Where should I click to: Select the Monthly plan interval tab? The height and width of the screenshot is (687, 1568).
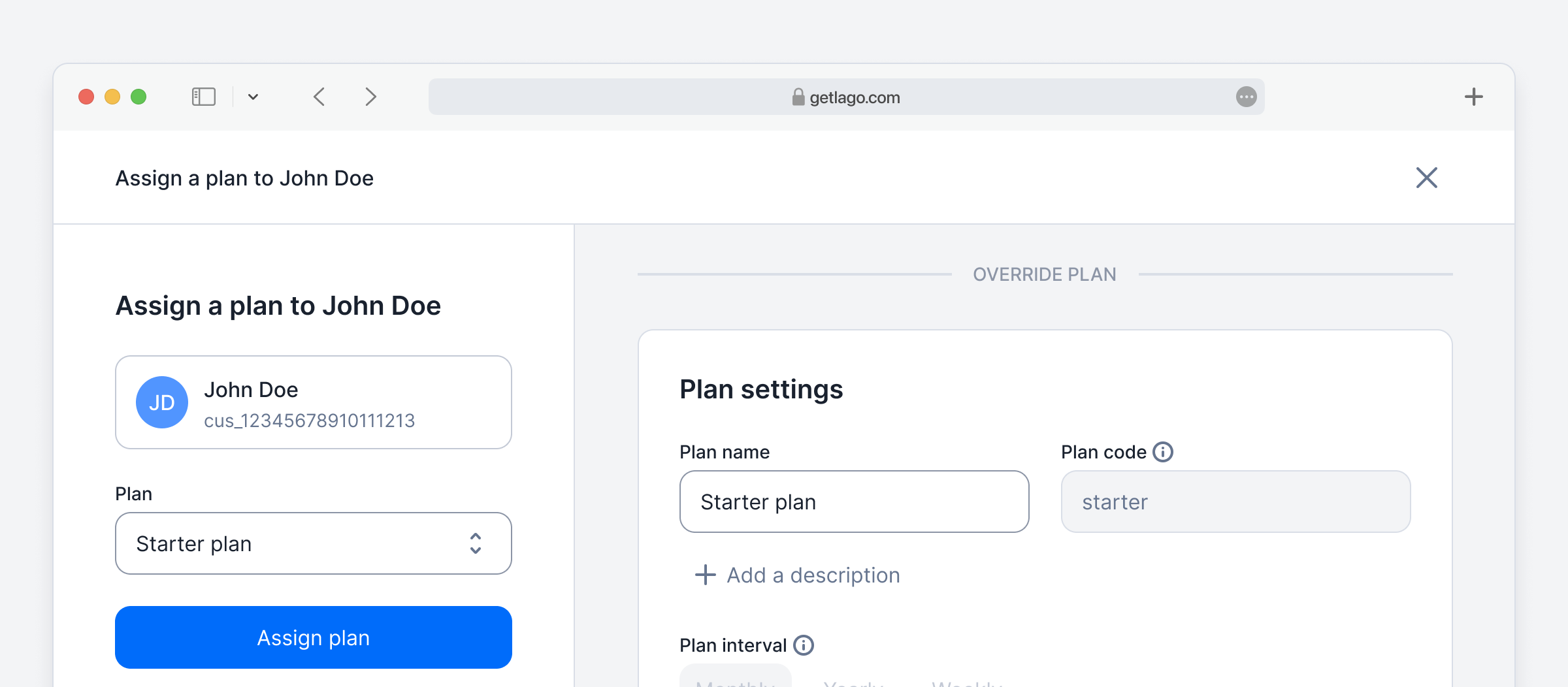click(736, 679)
